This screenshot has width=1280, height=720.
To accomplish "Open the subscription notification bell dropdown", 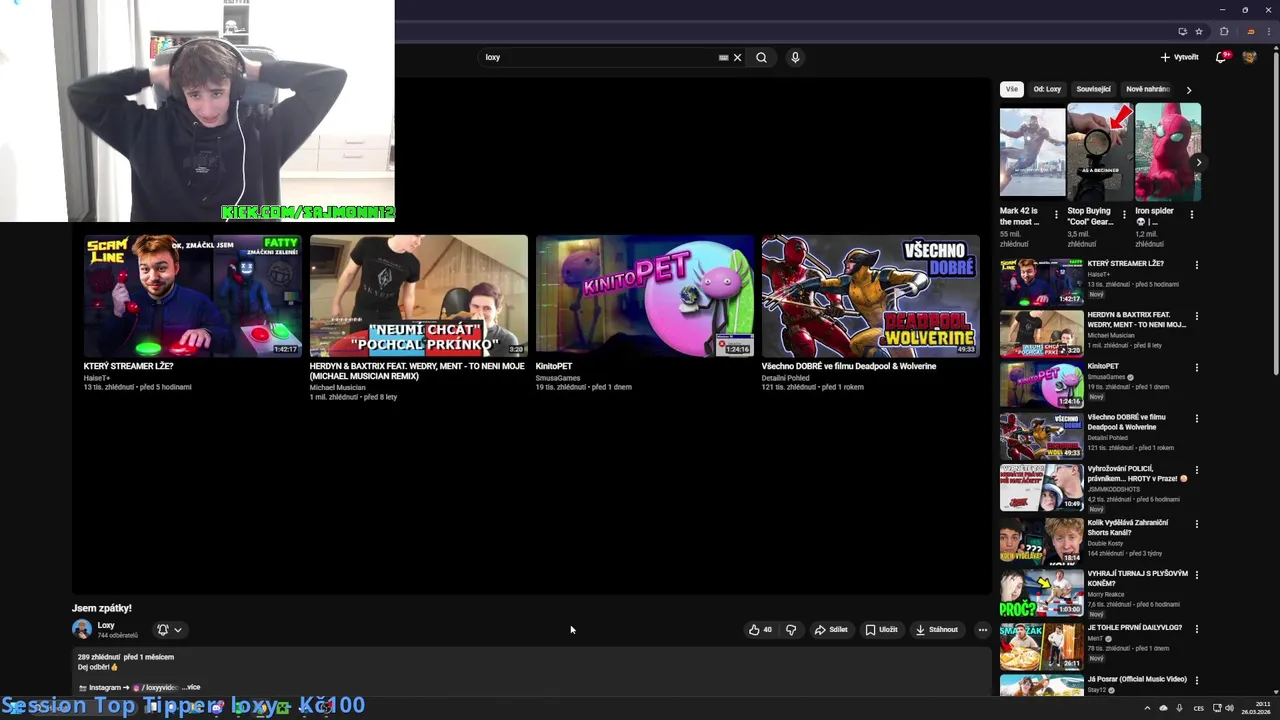I will pos(170,630).
